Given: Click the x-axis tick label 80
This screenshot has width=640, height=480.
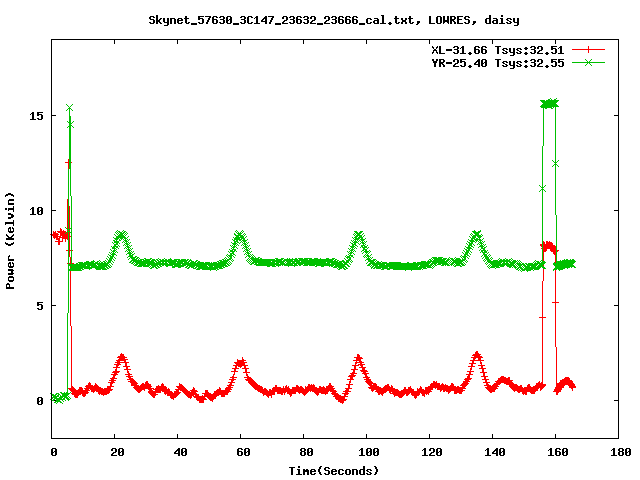Looking at the screenshot, I should (306, 452).
